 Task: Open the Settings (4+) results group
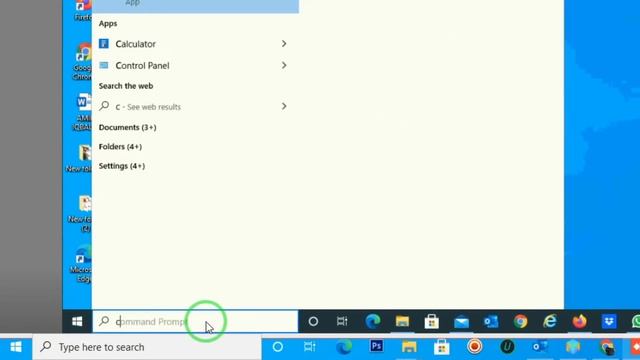pyautogui.click(x=122, y=166)
